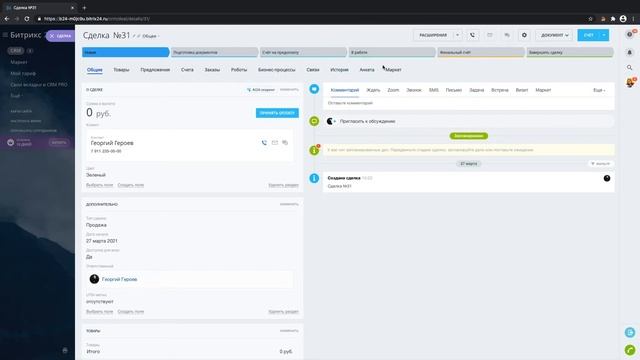Open the browser profile avatar icon
Viewport: 640px width, 360px height.
(x=623, y=19)
